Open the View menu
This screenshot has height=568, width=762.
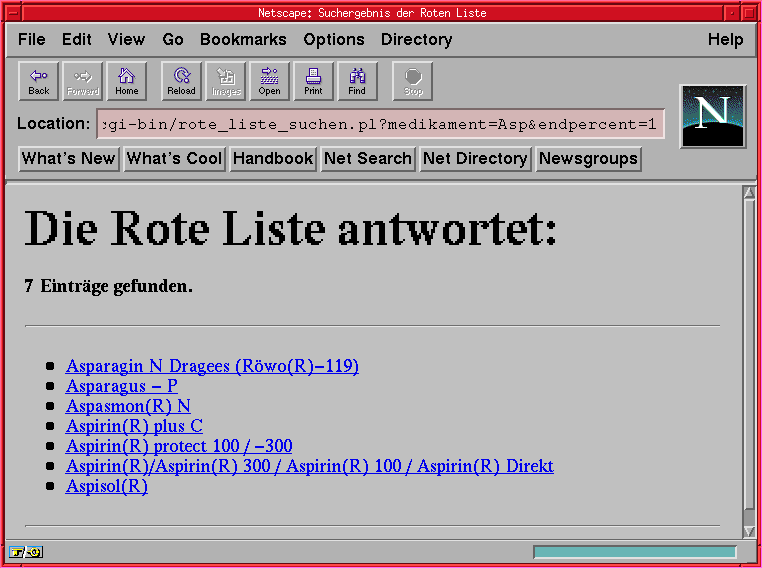pyautogui.click(x=126, y=39)
